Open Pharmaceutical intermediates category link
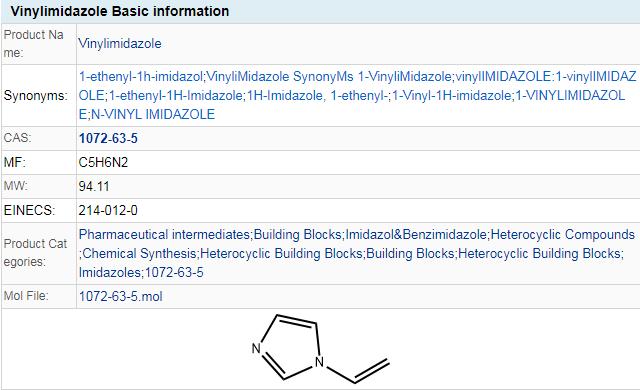This screenshot has width=640, height=390. 164,235
